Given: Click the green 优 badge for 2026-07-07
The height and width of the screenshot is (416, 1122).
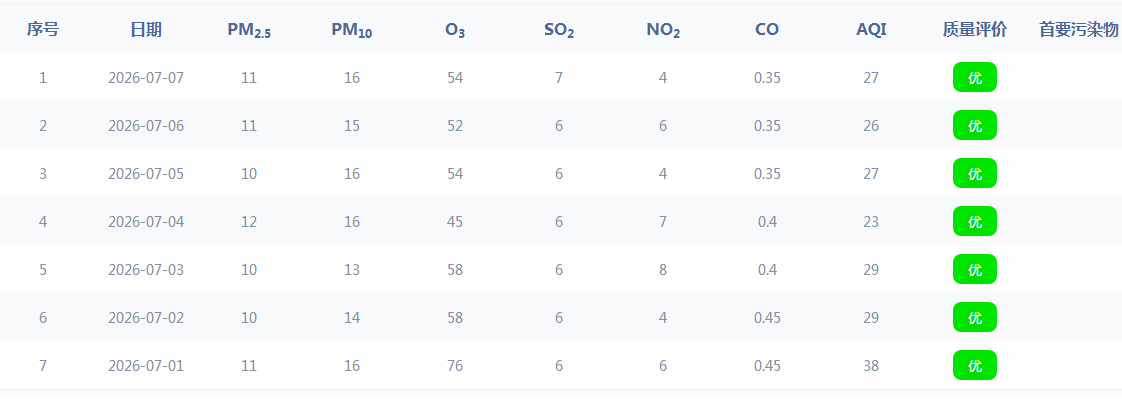Looking at the screenshot, I should coord(975,77).
